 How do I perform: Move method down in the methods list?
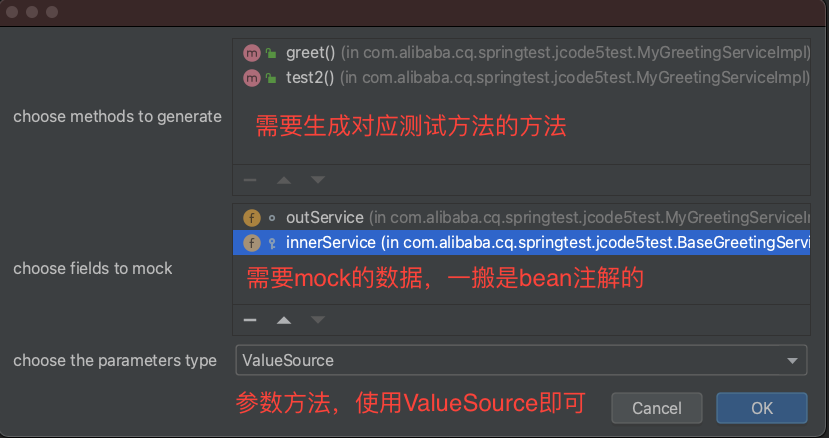(x=317, y=180)
